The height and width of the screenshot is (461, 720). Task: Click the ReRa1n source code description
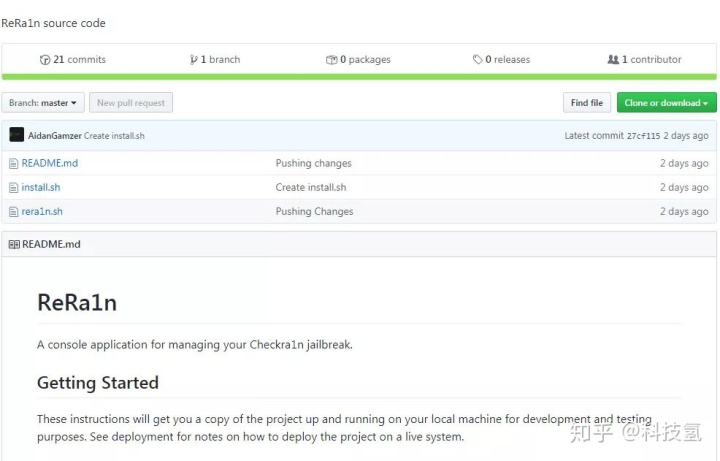(x=53, y=23)
